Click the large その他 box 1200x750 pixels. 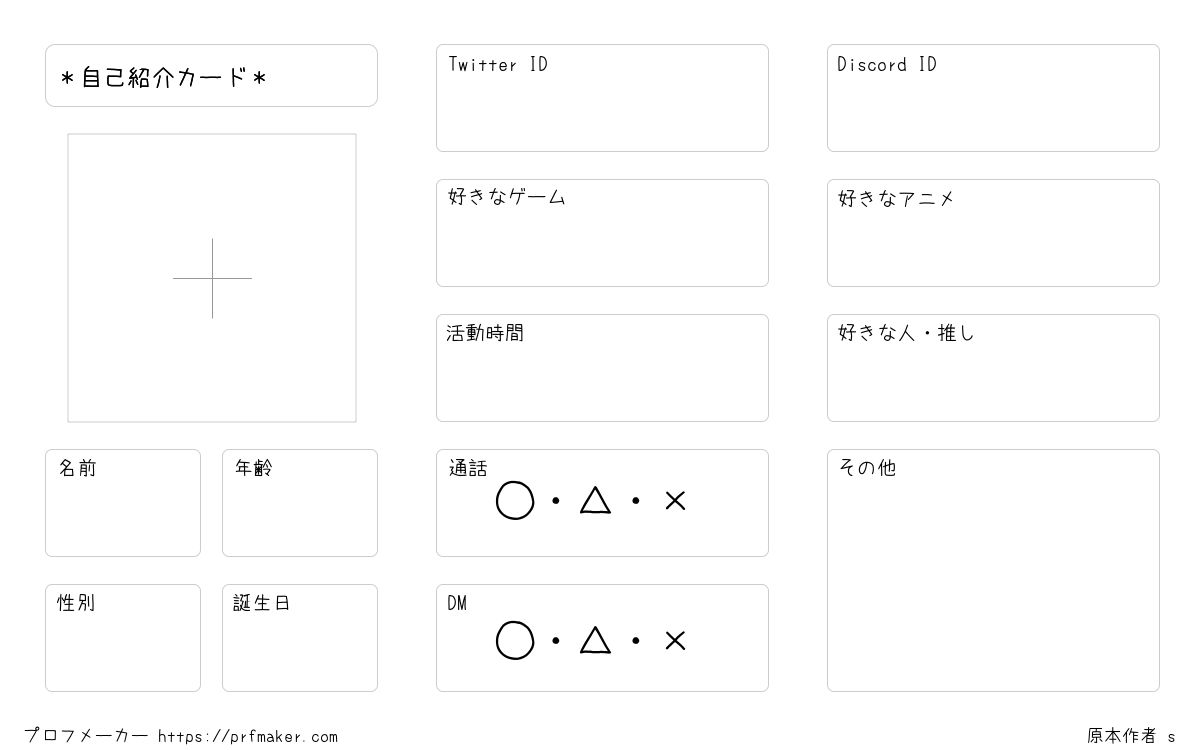coord(993,570)
